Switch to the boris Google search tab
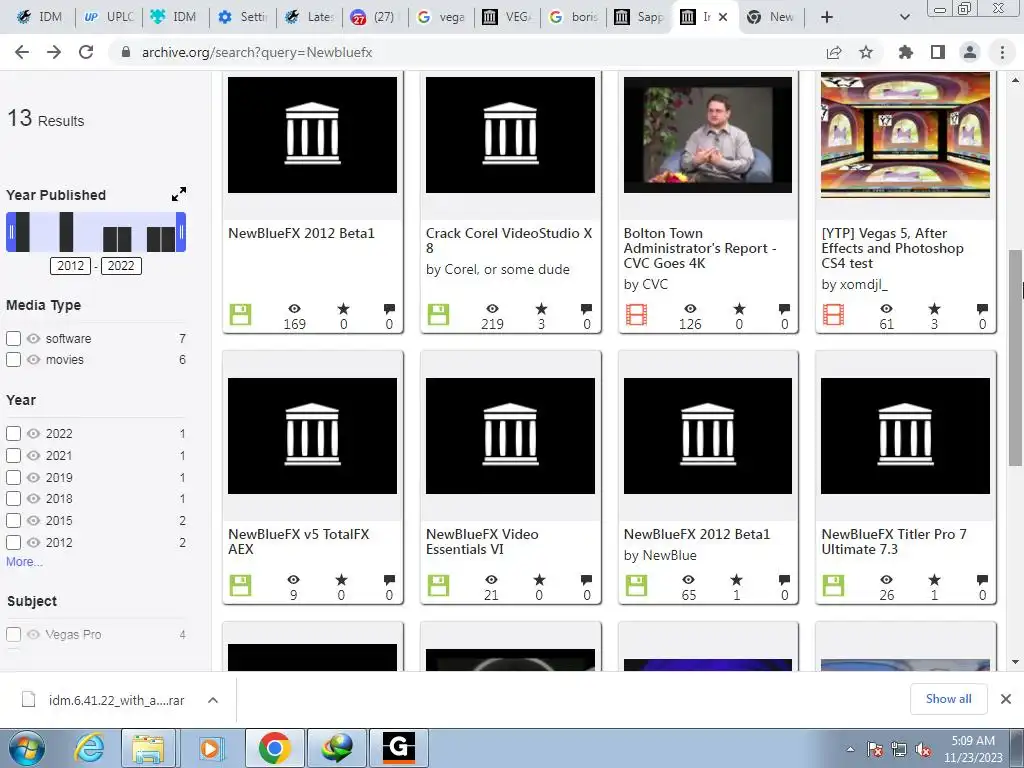1024x768 pixels. click(574, 17)
